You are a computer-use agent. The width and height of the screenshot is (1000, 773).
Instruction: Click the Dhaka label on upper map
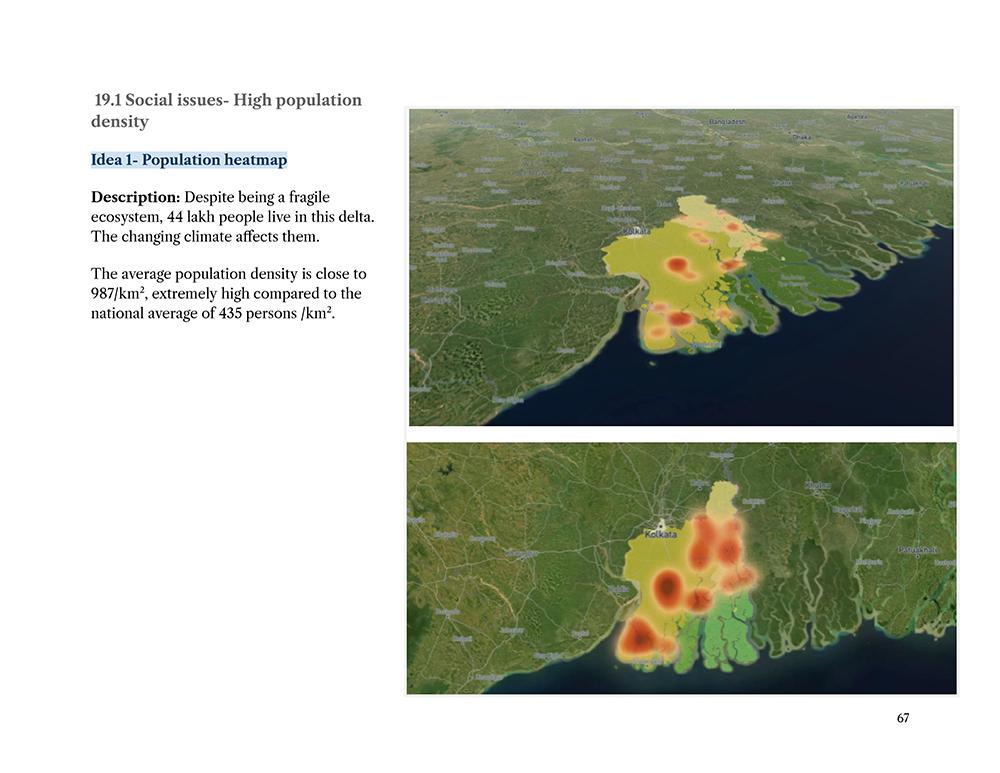[802, 137]
